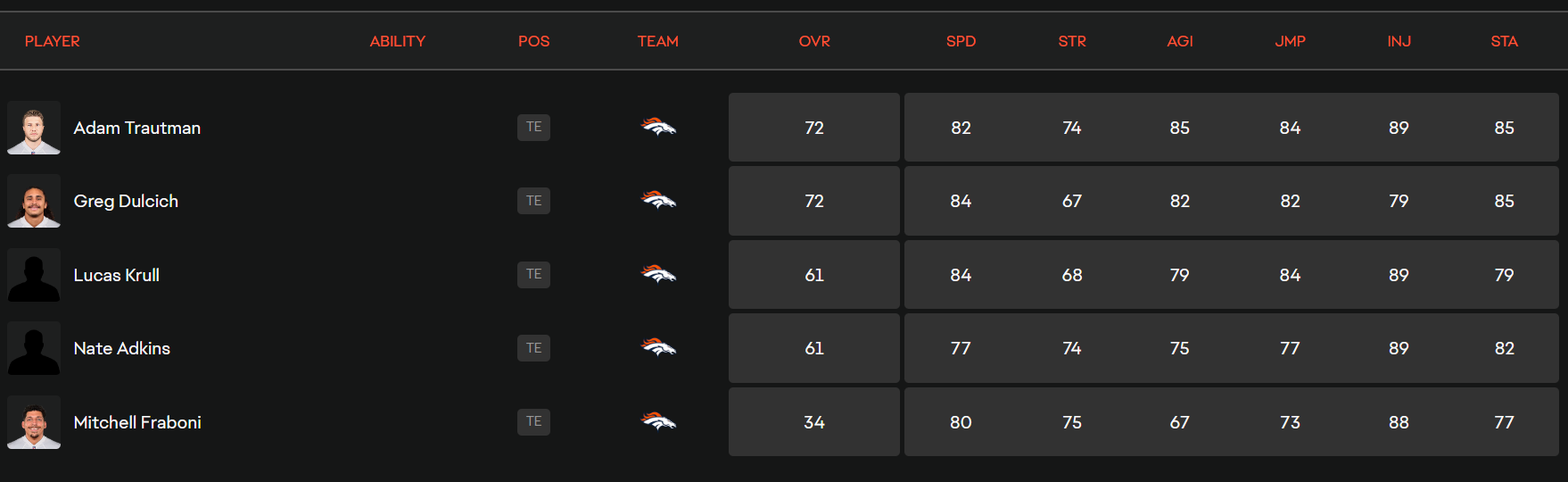Click Broncos logo in Adam Trautman row
The image size is (1568, 482).
pos(658,128)
